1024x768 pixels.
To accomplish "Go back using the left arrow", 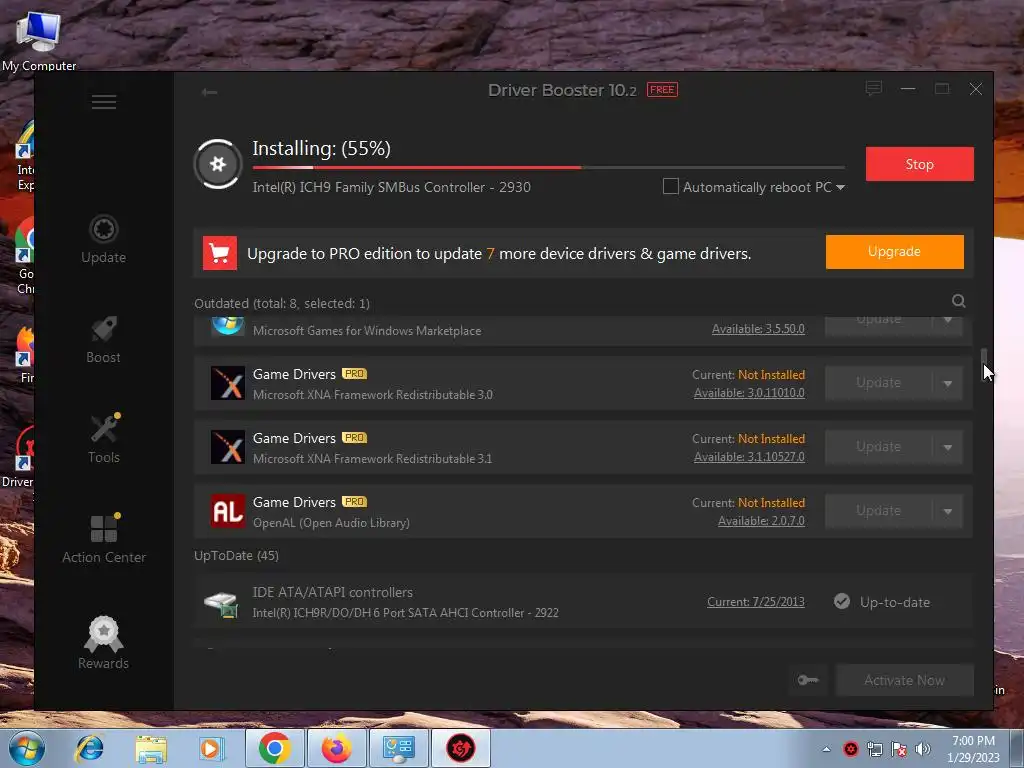I will point(209,92).
